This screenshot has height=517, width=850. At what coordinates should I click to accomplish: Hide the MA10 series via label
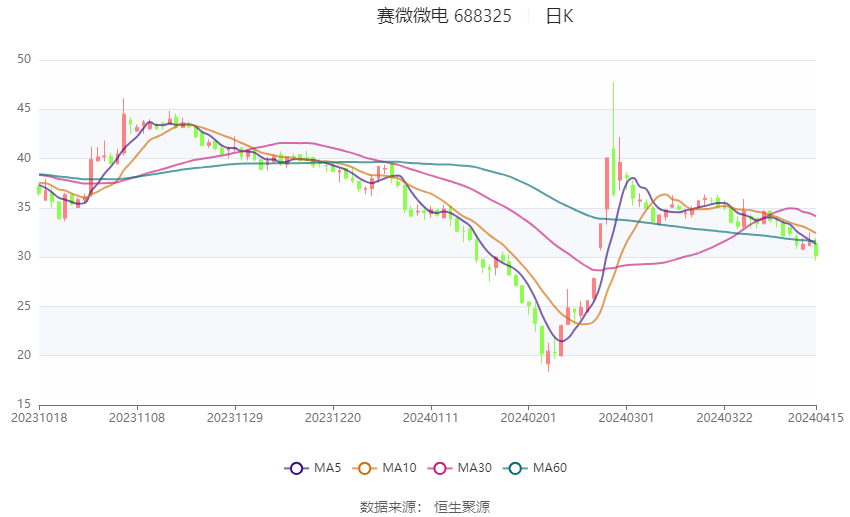point(399,468)
